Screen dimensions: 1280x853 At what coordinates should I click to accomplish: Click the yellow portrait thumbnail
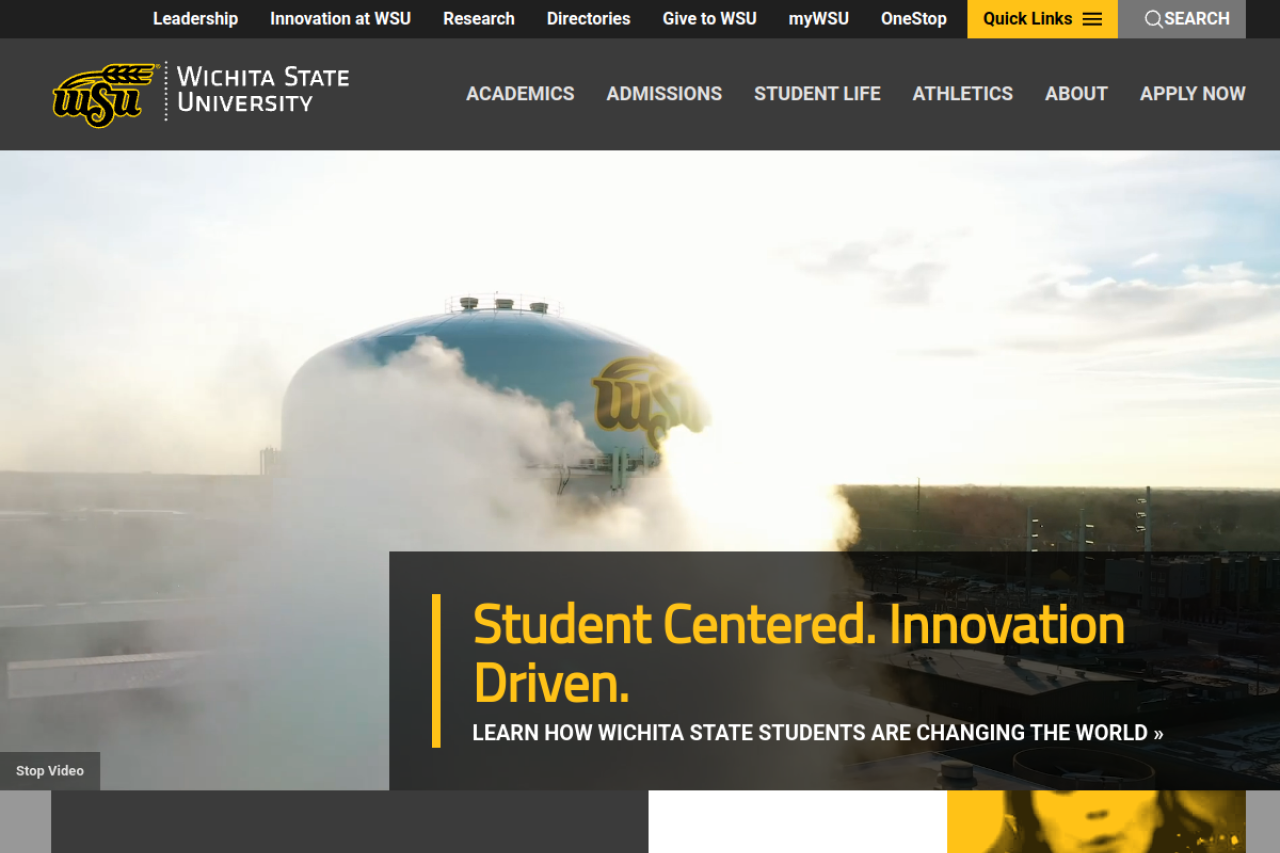(1096, 822)
